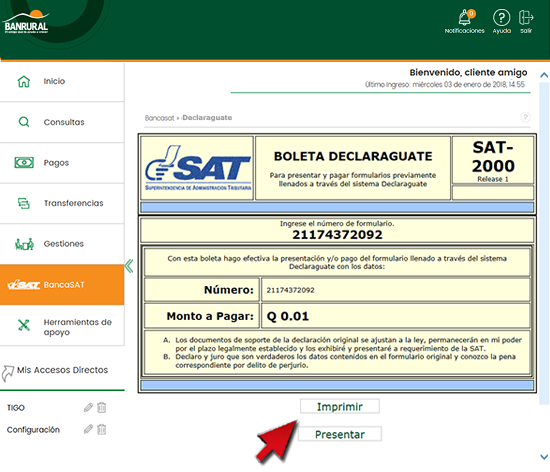Click the Ingrese el número de formulario text
This screenshot has width=550, height=472.
(x=337, y=223)
